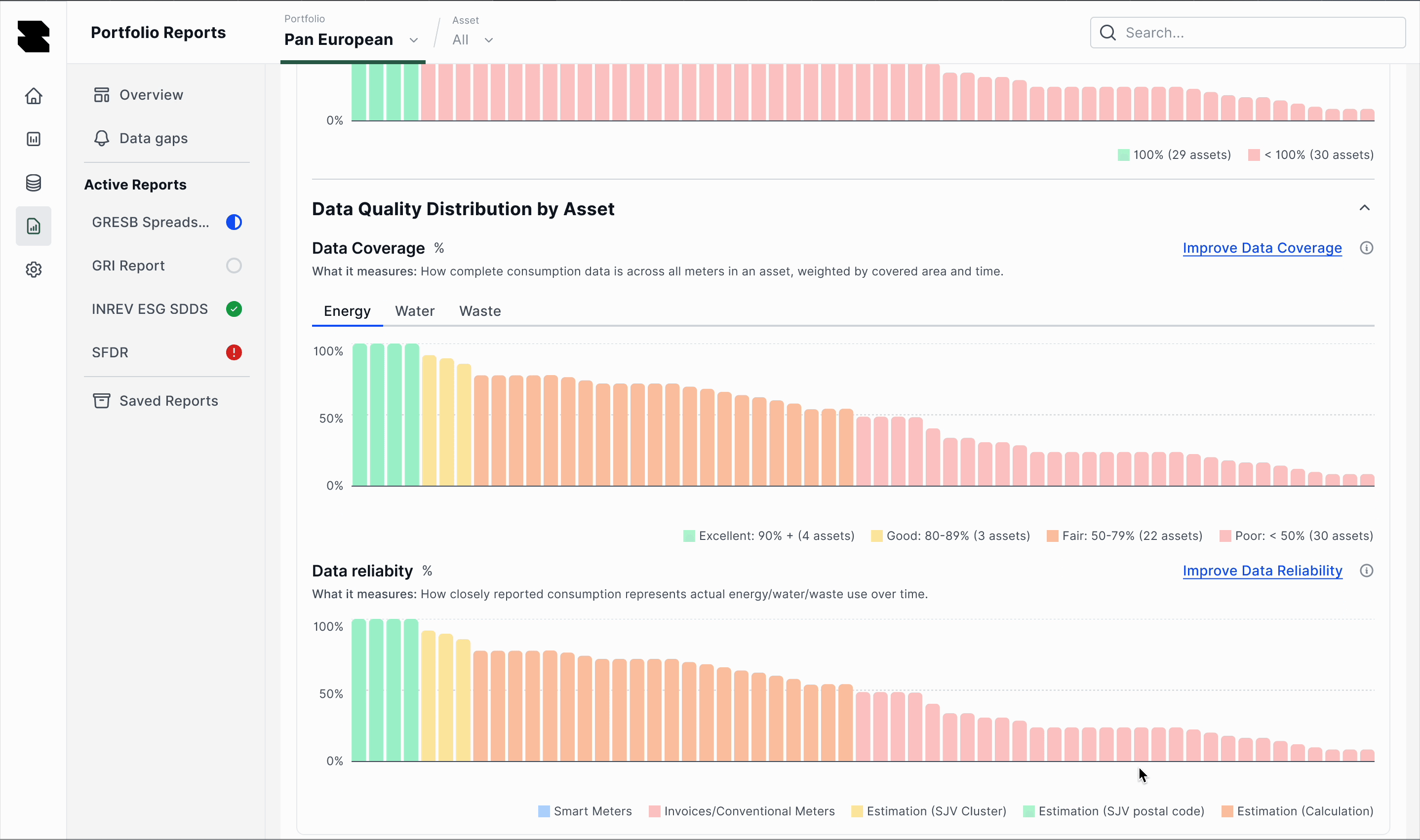Click pink swatch for < 100% (30 assets)
The height and width of the screenshot is (840, 1420).
coord(1254,155)
